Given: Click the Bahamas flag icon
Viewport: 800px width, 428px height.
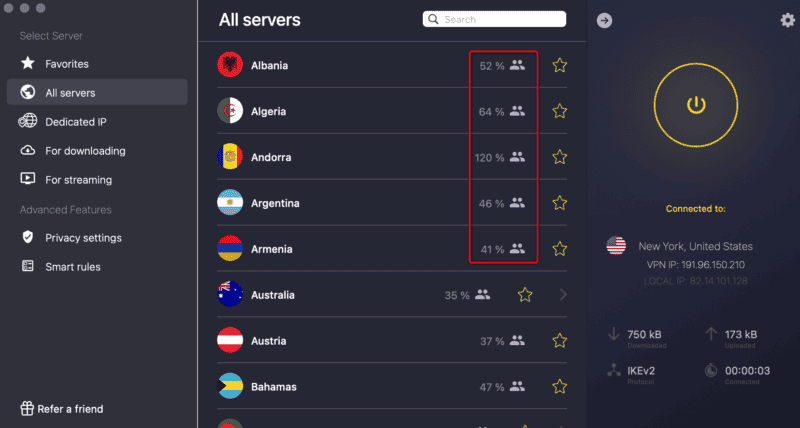Looking at the screenshot, I should (230, 386).
